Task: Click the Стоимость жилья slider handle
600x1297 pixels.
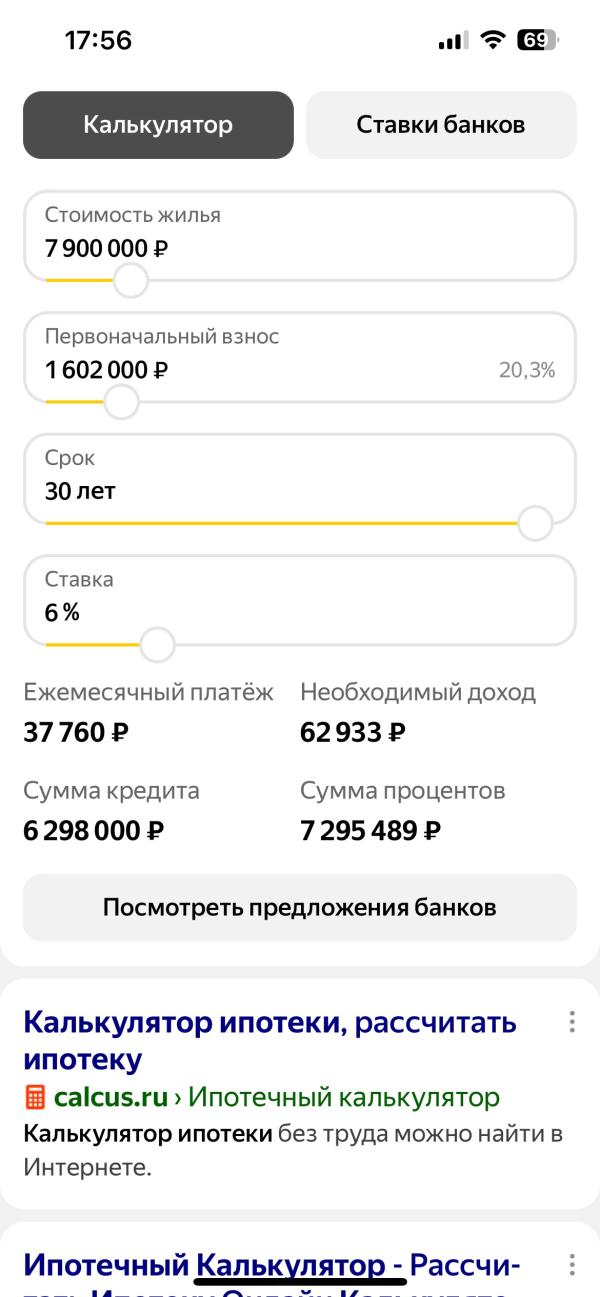Action: click(x=130, y=281)
